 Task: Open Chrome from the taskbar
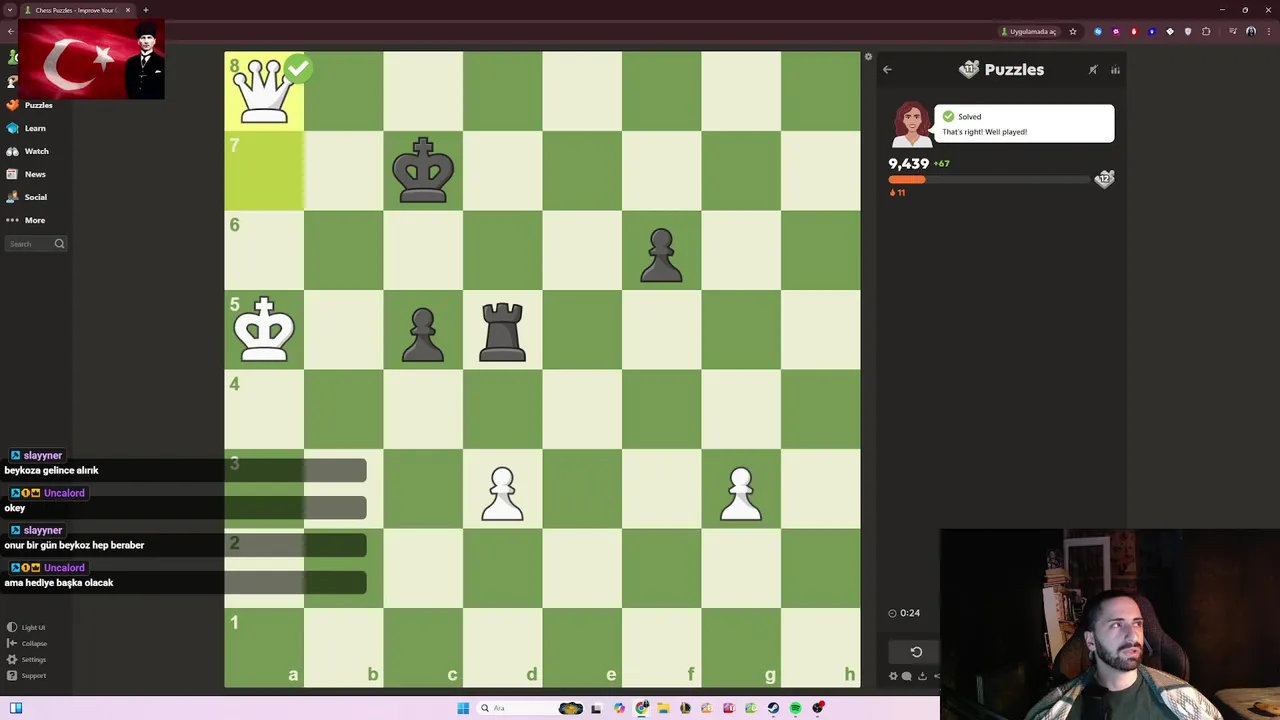click(x=641, y=708)
